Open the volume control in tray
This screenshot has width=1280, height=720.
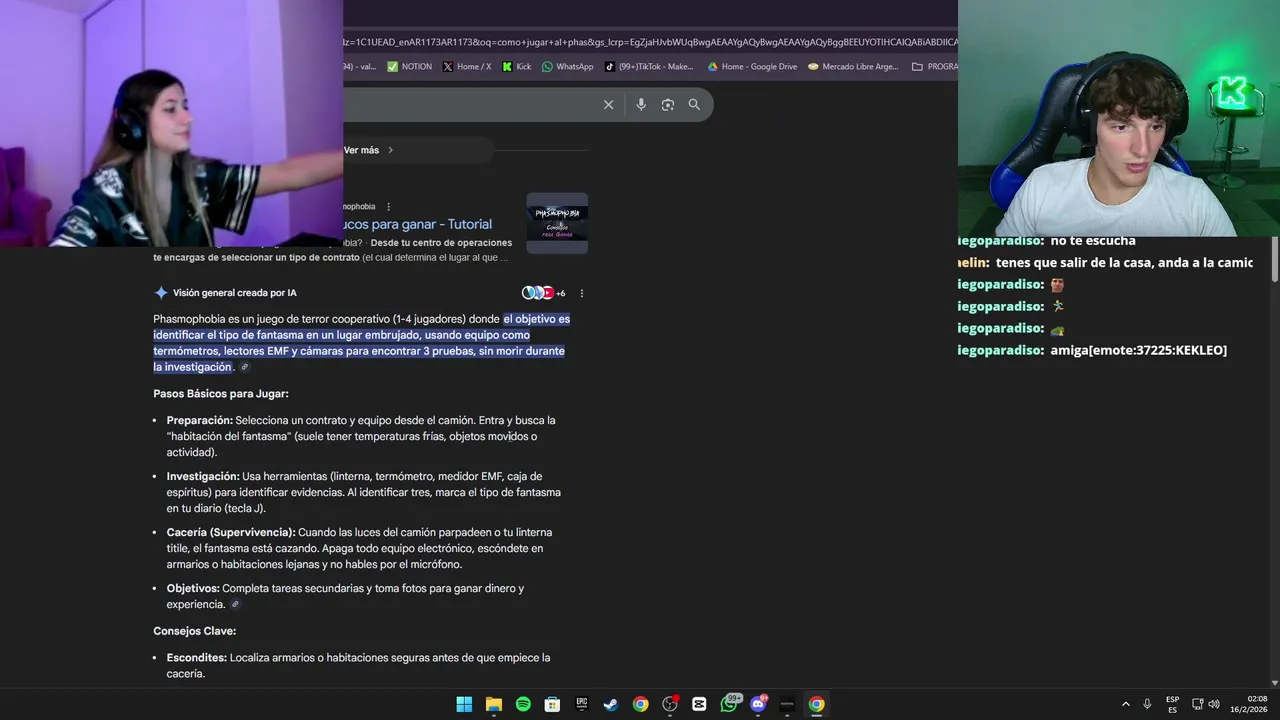(1214, 704)
